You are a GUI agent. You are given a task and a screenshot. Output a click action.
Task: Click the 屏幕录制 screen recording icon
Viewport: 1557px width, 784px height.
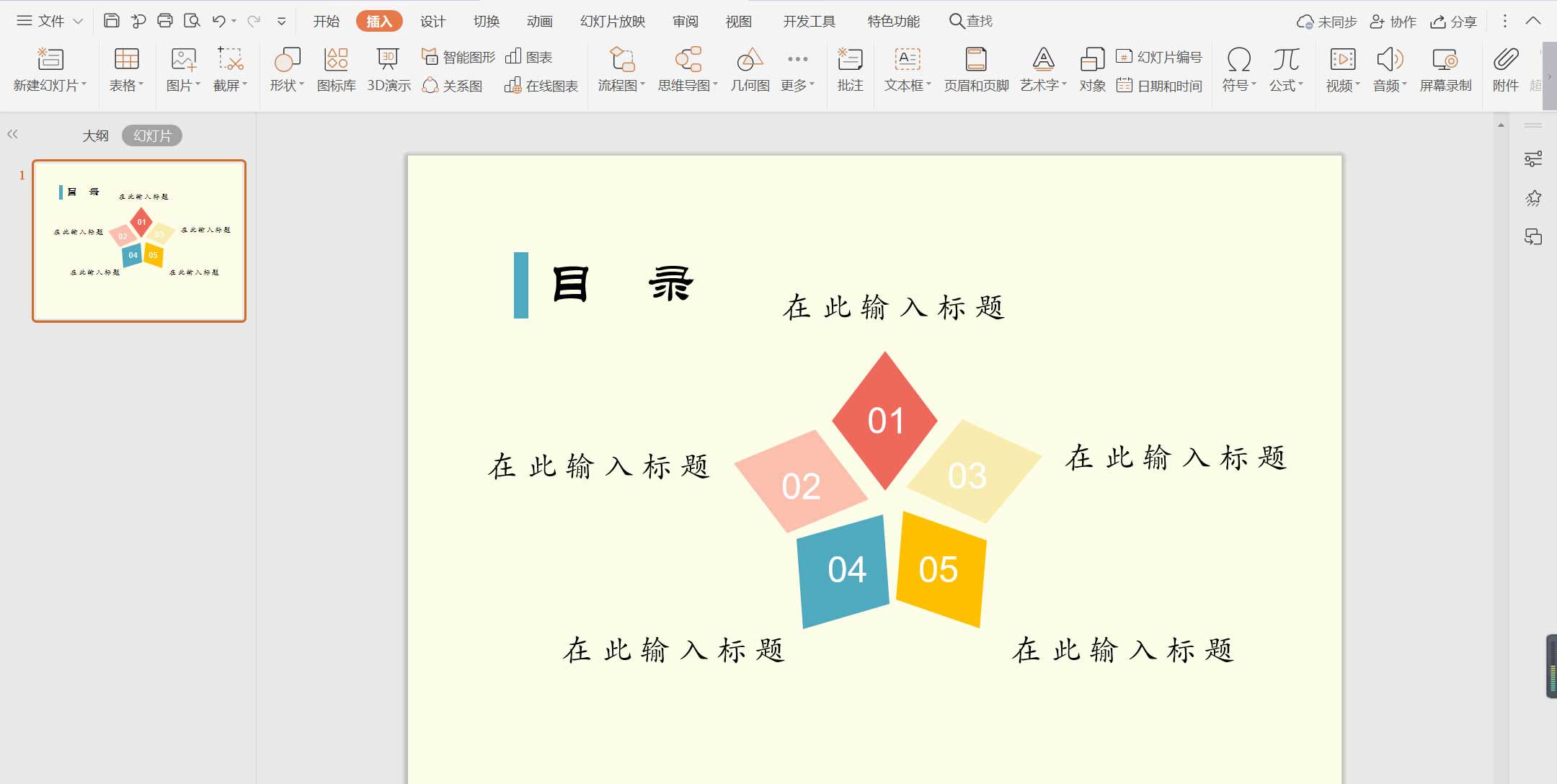tap(1445, 69)
